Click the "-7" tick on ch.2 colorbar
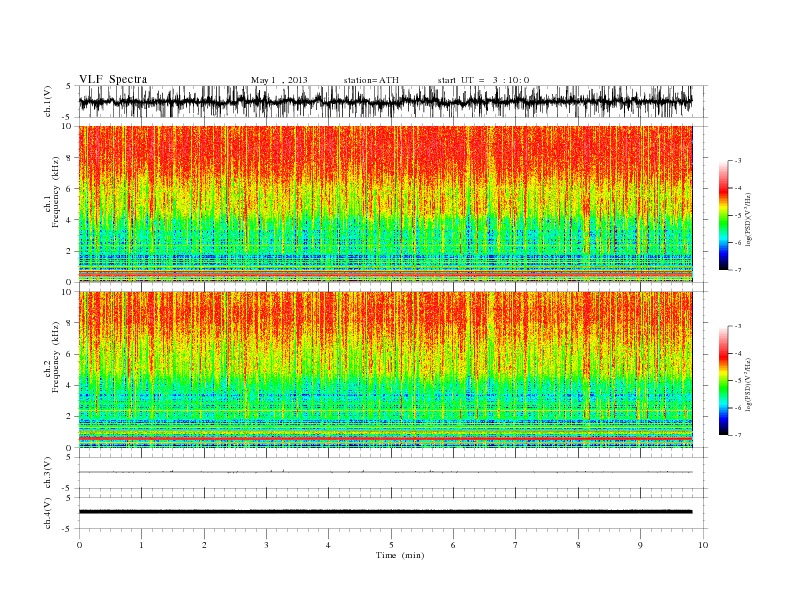792x612 pixels. (737, 435)
